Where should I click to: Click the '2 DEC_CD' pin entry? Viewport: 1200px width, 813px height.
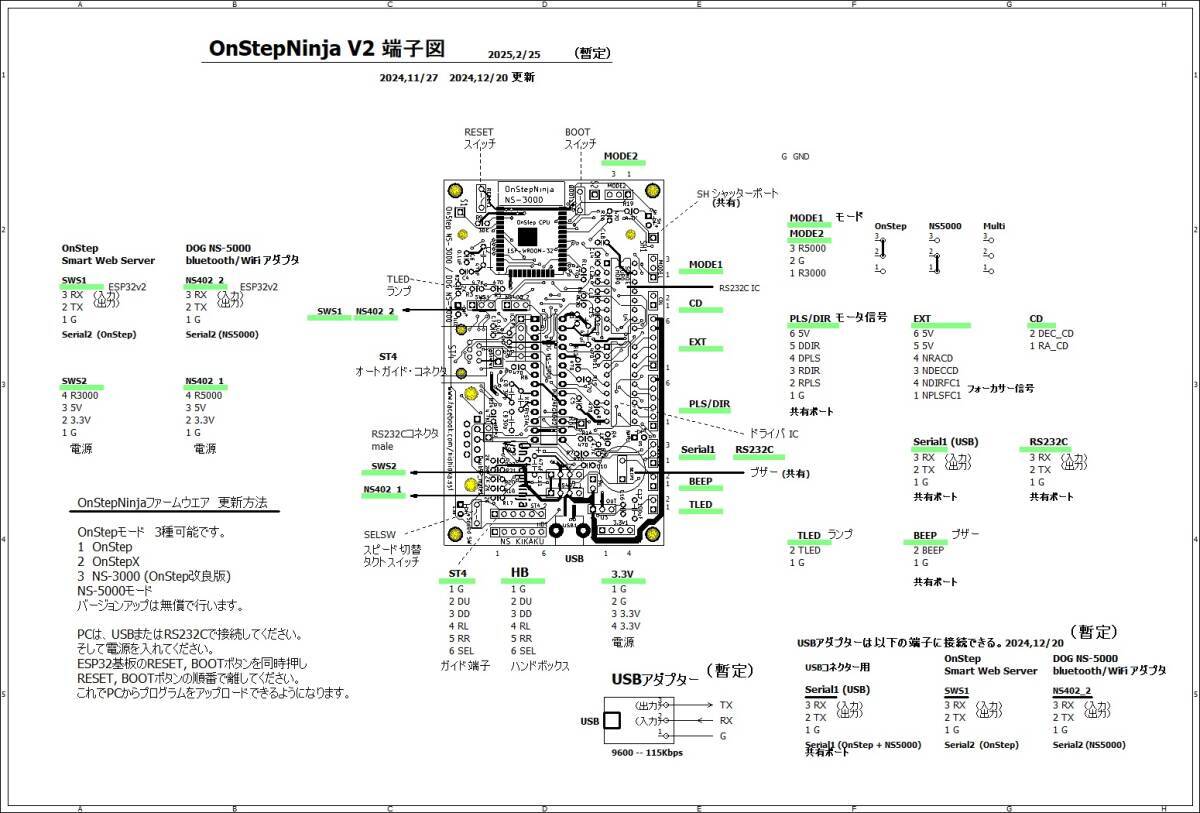pyautogui.click(x=1051, y=333)
